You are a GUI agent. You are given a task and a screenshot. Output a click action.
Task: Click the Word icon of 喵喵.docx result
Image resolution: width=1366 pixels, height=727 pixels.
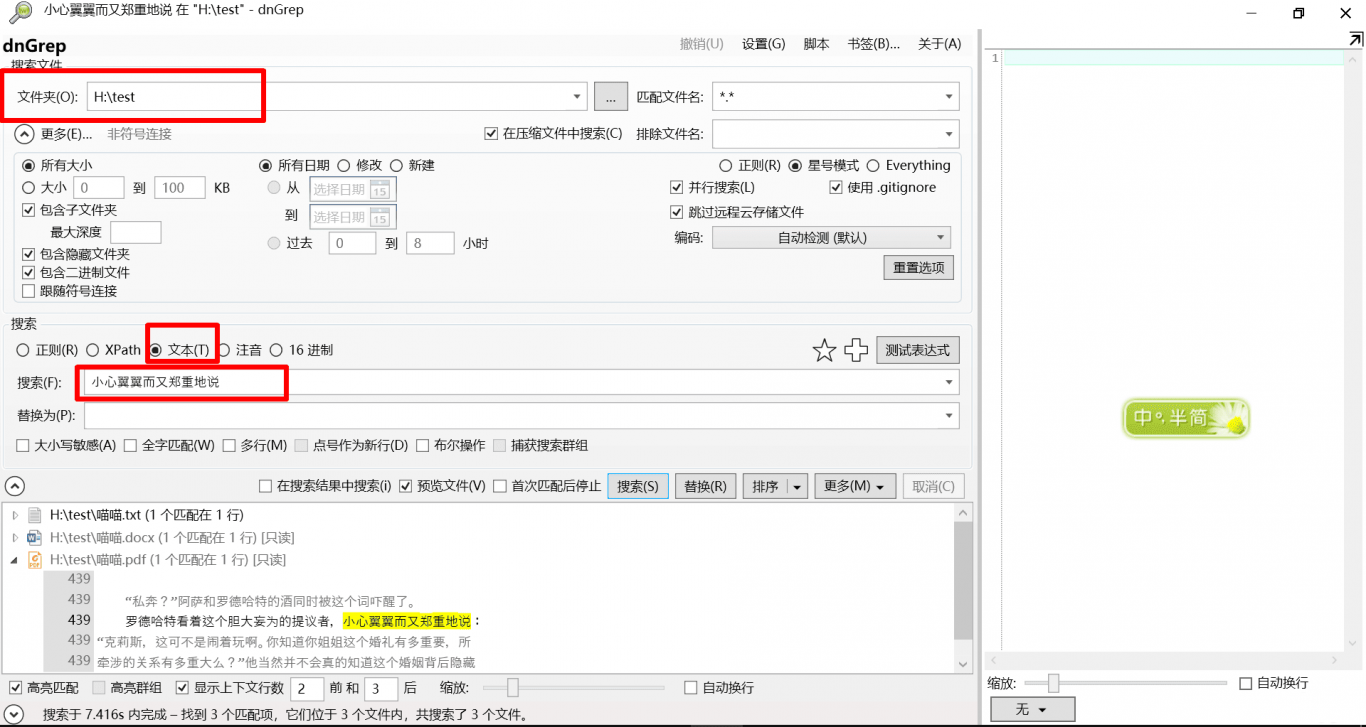pos(35,538)
